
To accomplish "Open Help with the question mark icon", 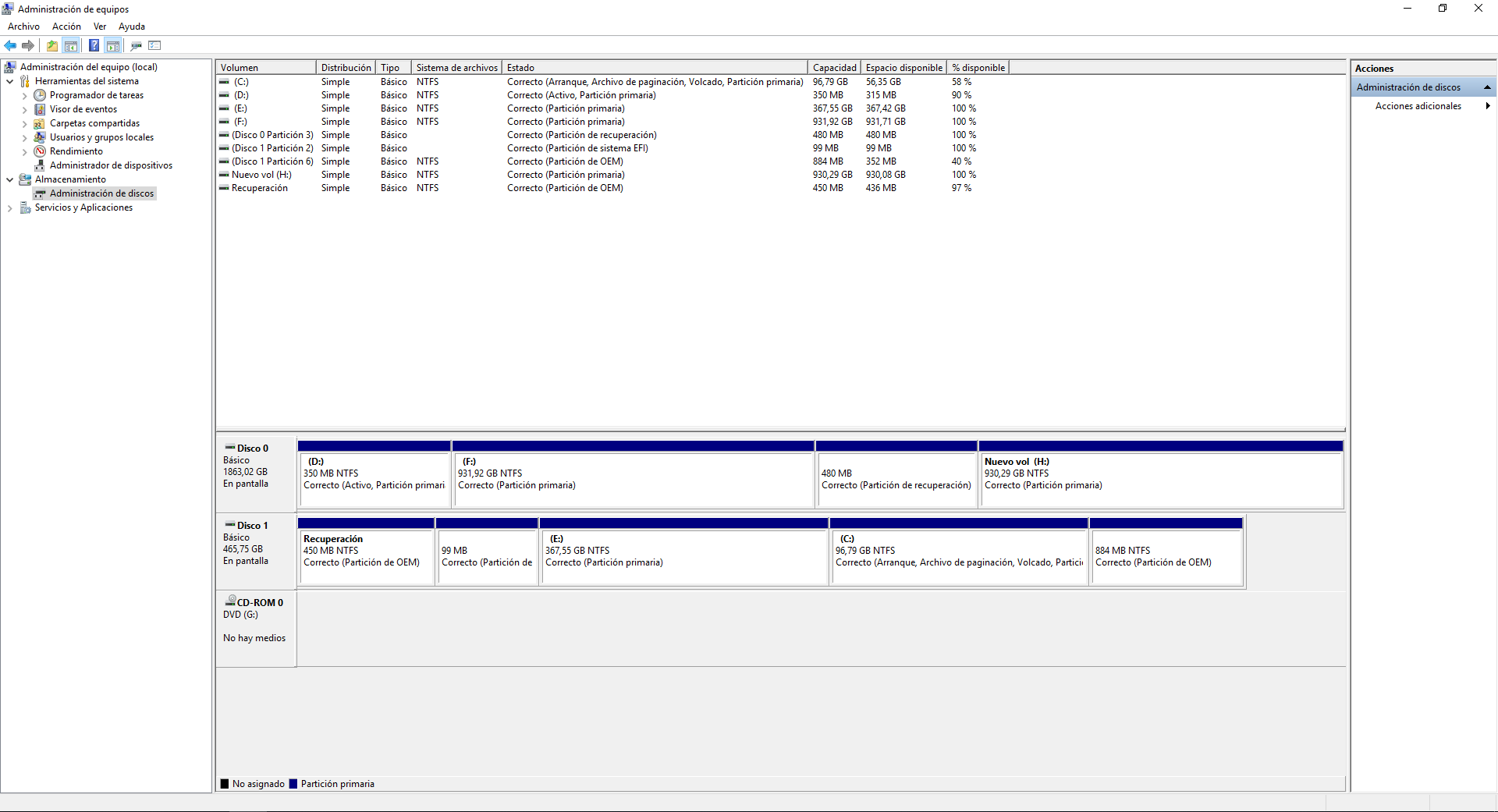I will pyautogui.click(x=94, y=45).
